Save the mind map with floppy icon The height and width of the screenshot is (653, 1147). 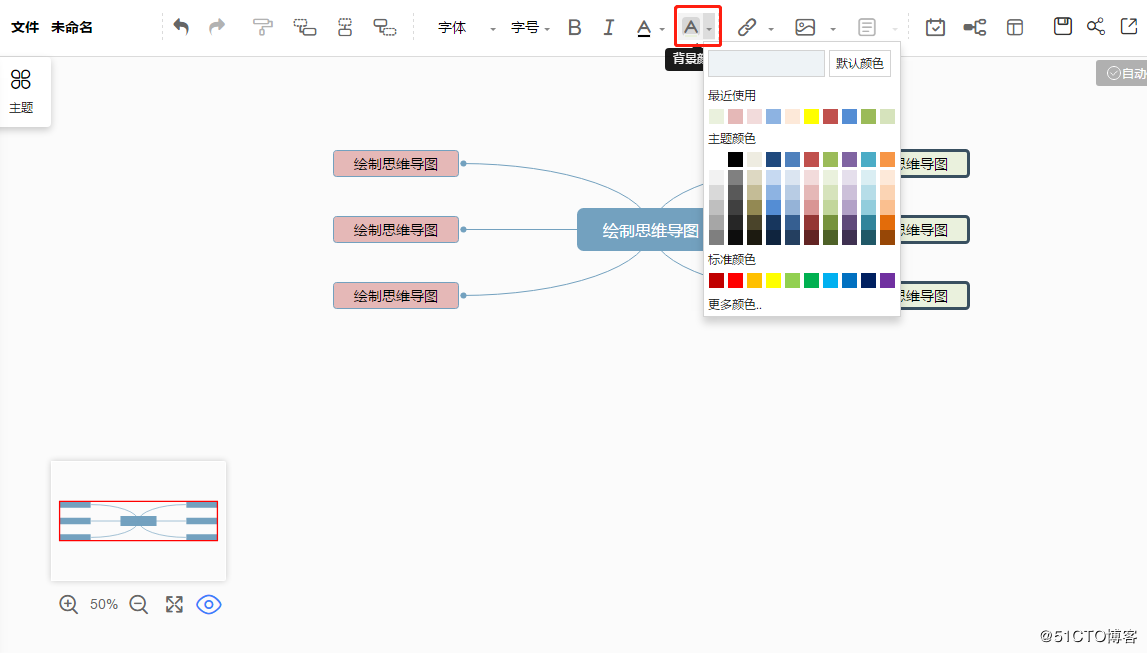1062,26
